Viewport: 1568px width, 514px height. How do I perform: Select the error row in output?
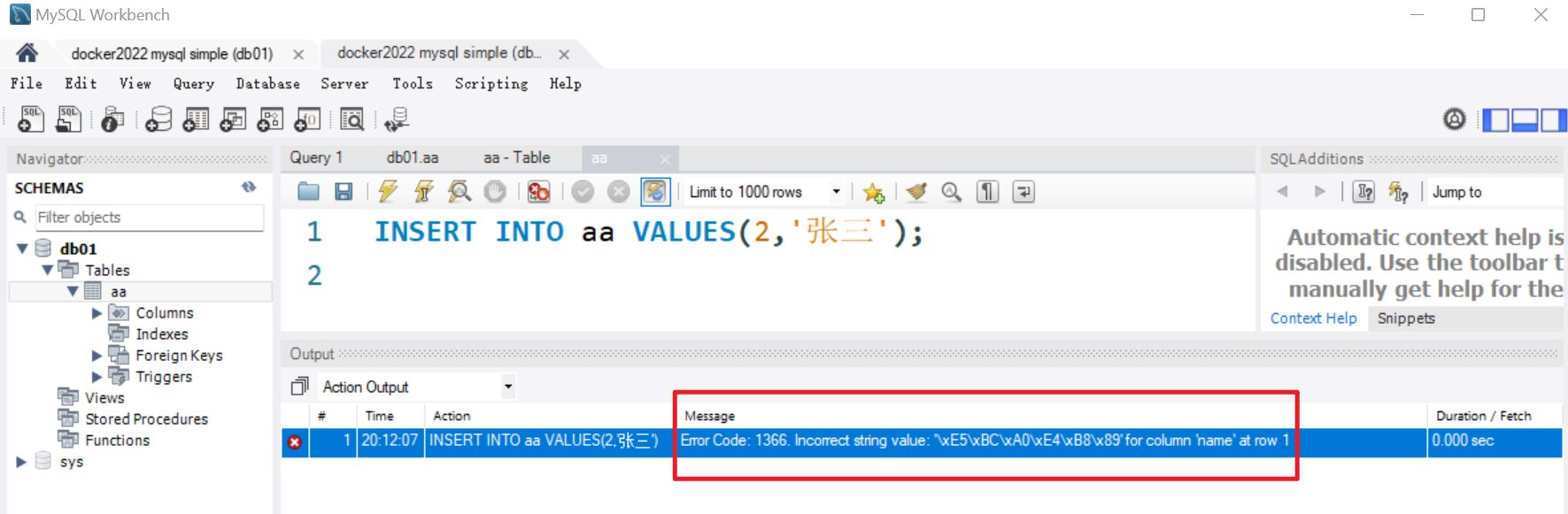[x=922, y=441]
